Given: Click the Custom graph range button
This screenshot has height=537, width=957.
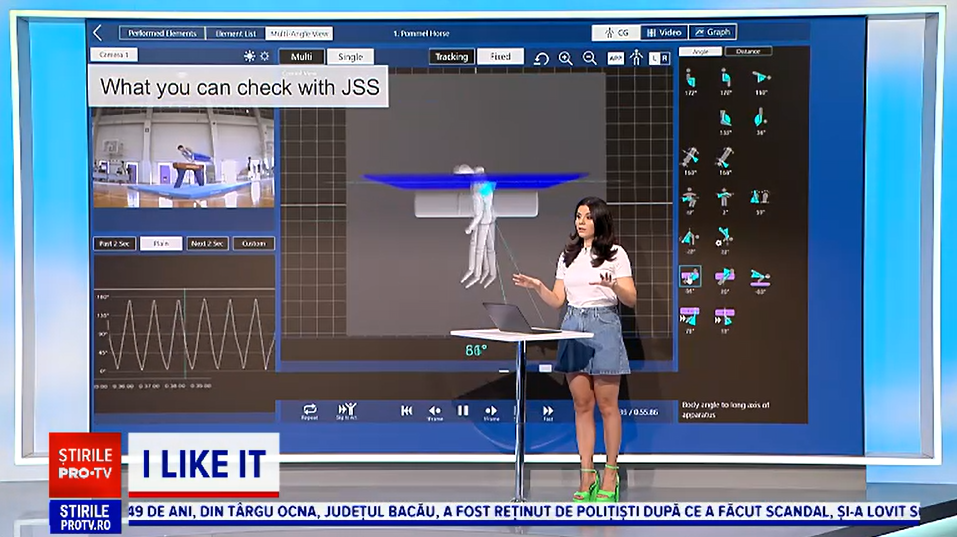Looking at the screenshot, I should tap(254, 243).
